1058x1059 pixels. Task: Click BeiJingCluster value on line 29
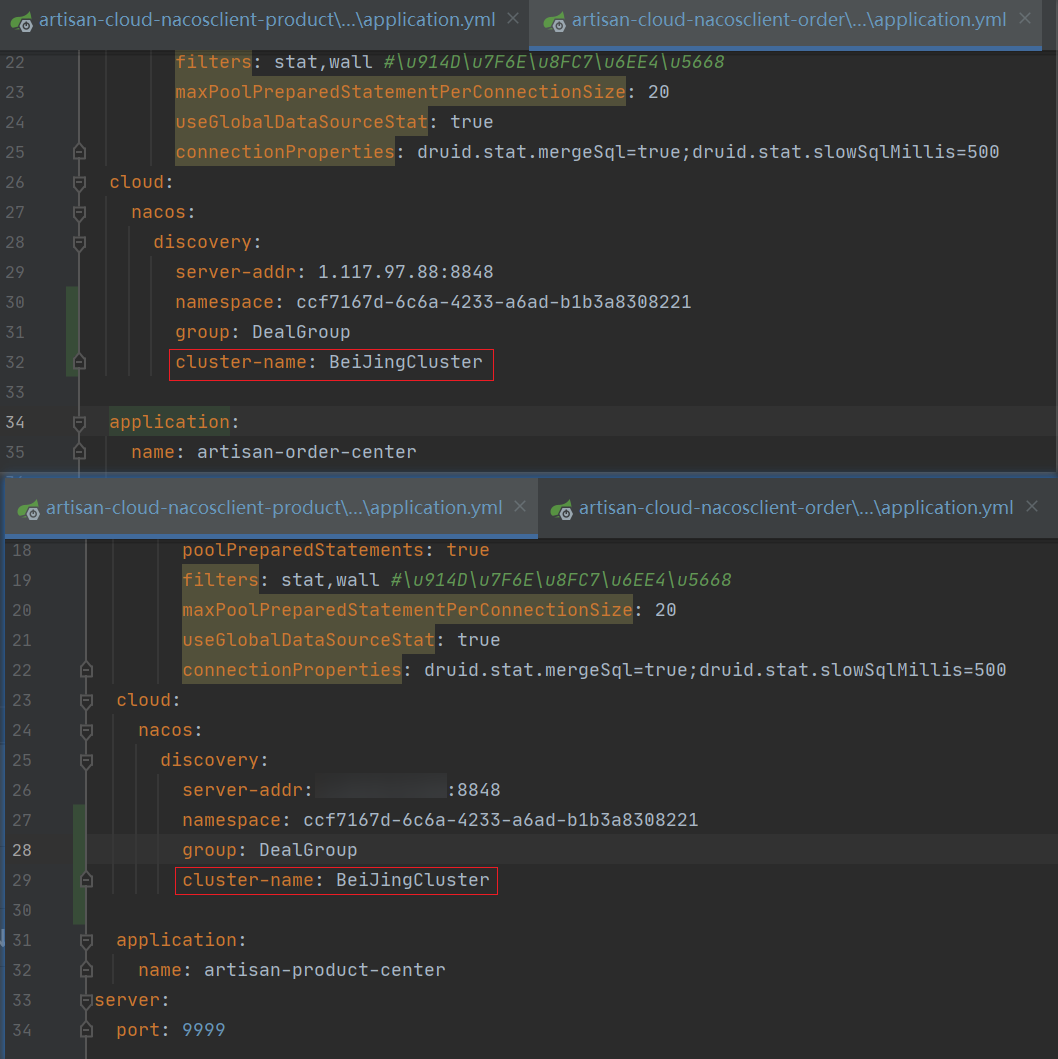point(413,880)
